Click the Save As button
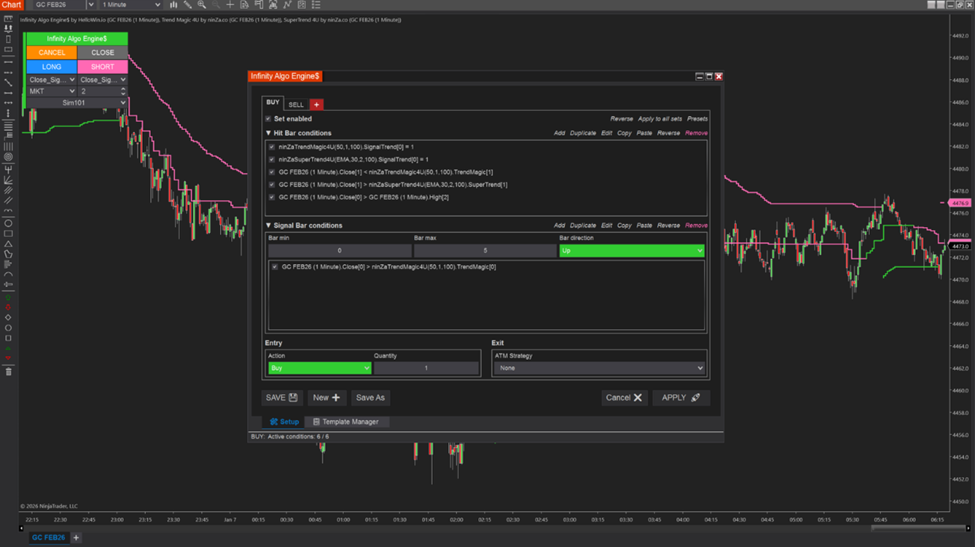The width and height of the screenshot is (975, 547). click(370, 398)
